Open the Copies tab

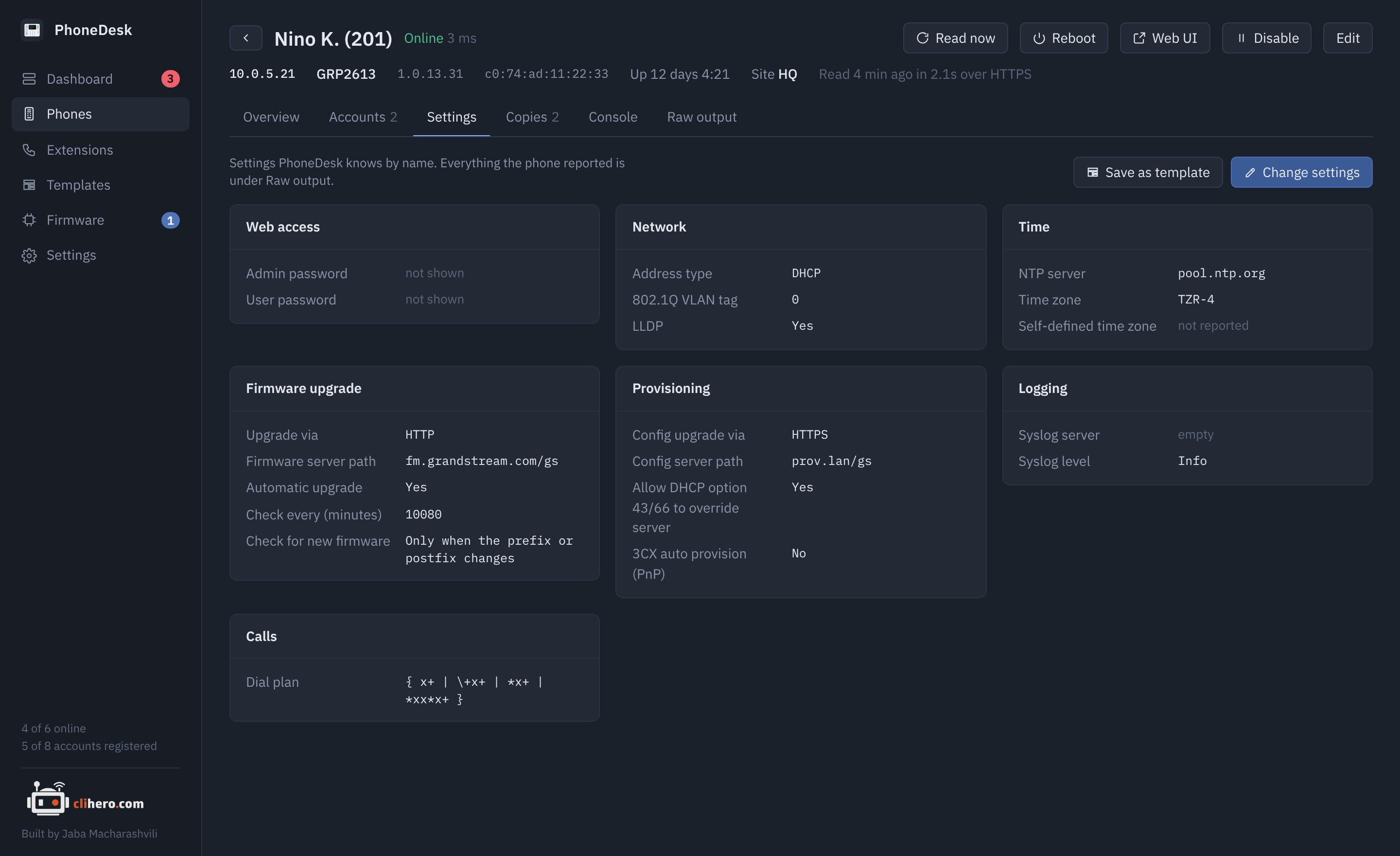pyautogui.click(x=532, y=117)
